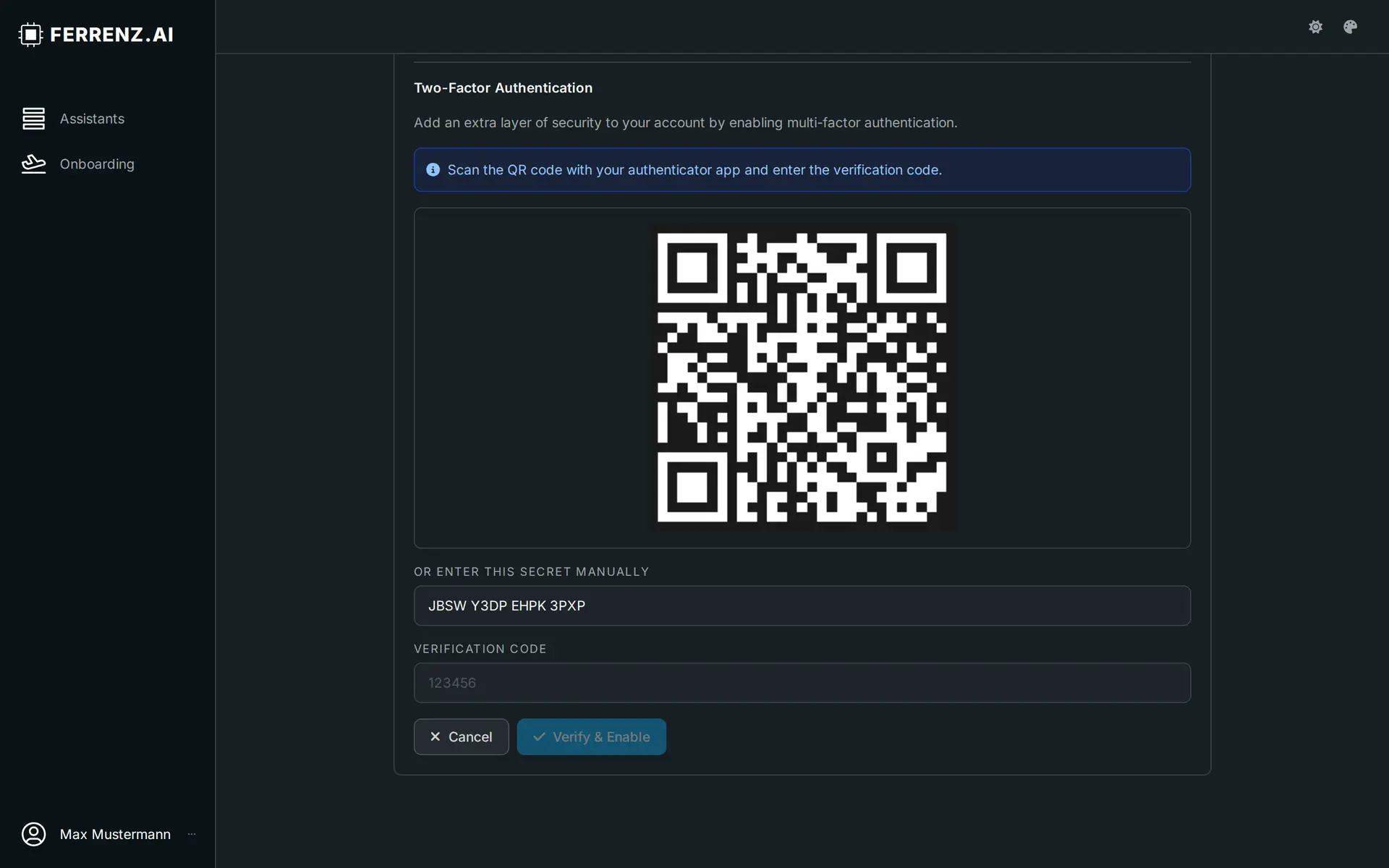Click the QR code image
The height and width of the screenshot is (868, 1389).
tap(802, 378)
